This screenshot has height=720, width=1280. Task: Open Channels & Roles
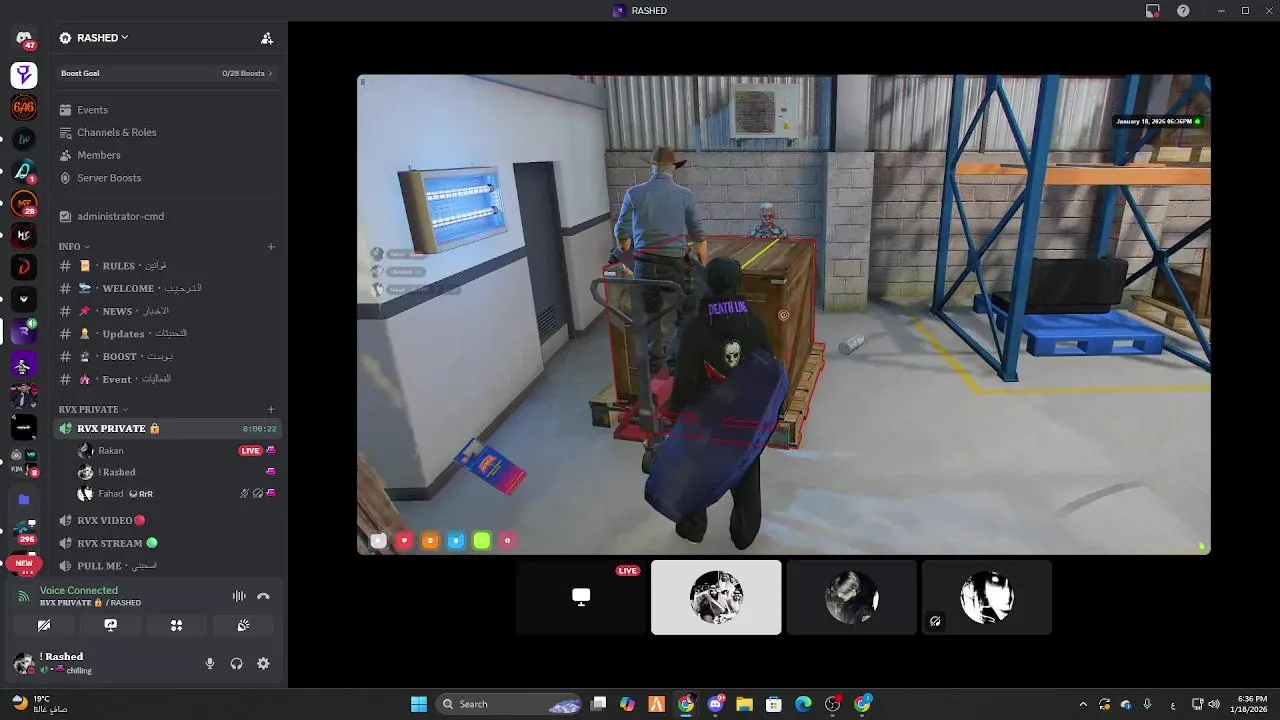tap(167, 132)
